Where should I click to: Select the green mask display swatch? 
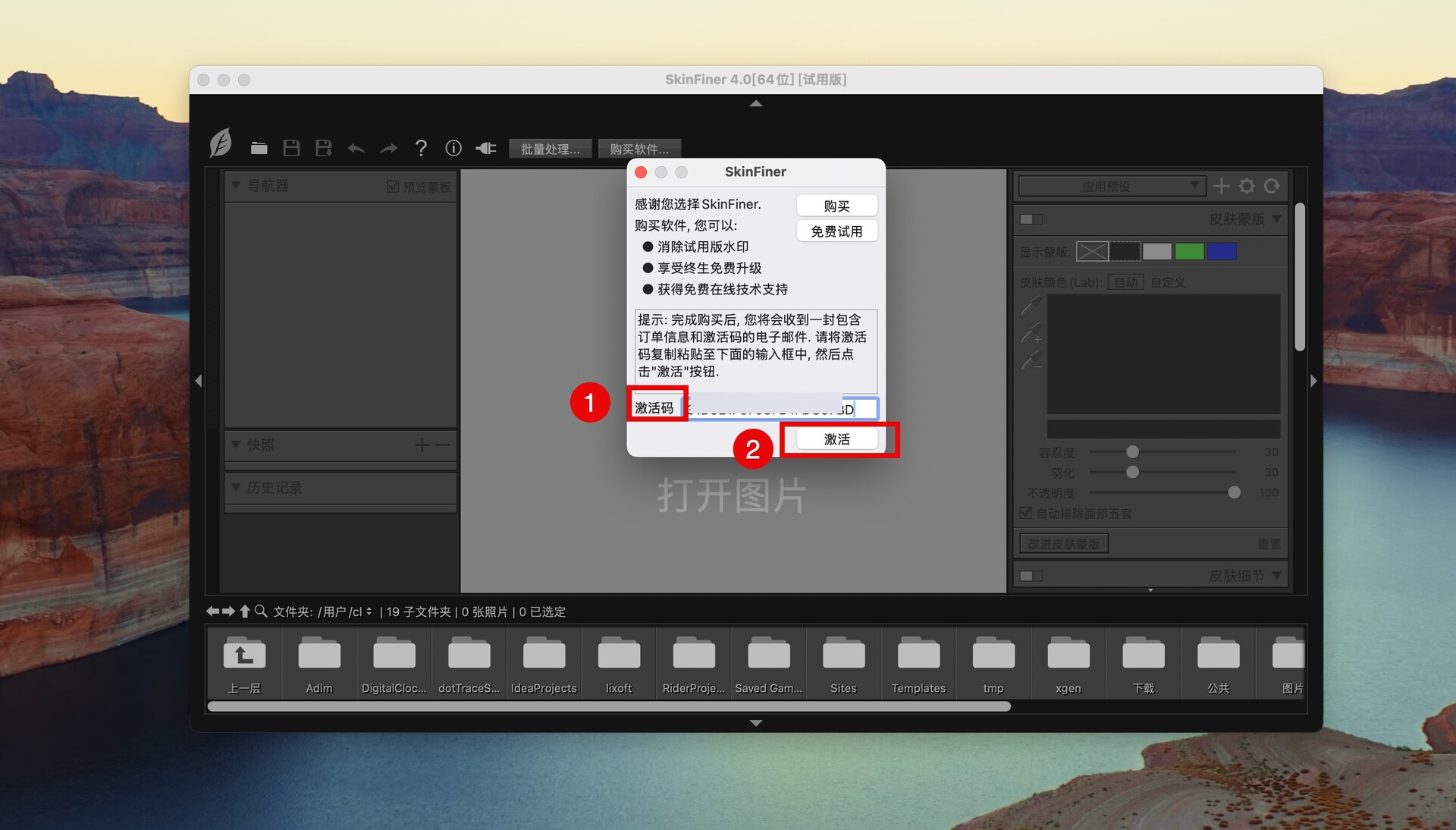coord(1190,251)
